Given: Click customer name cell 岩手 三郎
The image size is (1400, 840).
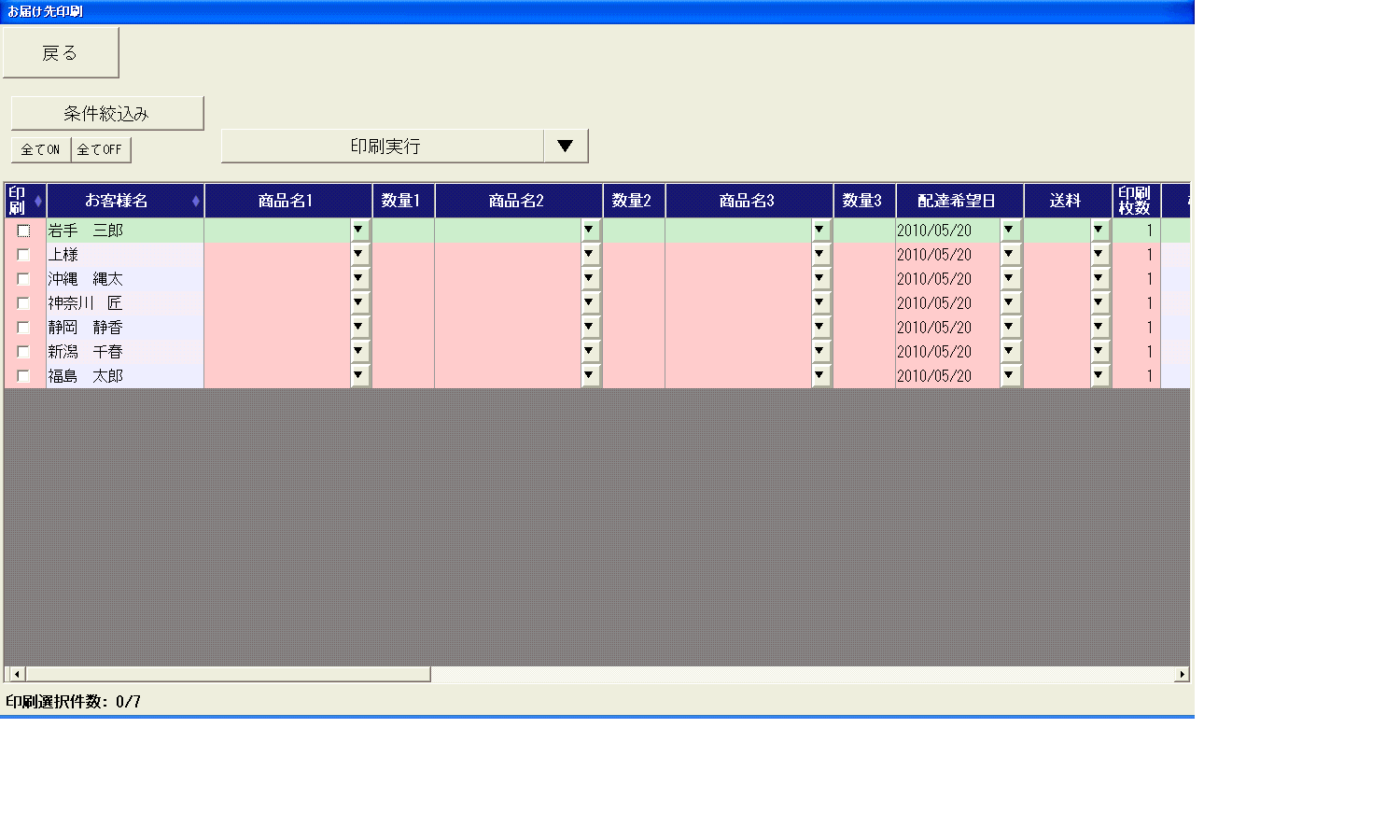Looking at the screenshot, I should click(x=125, y=231).
